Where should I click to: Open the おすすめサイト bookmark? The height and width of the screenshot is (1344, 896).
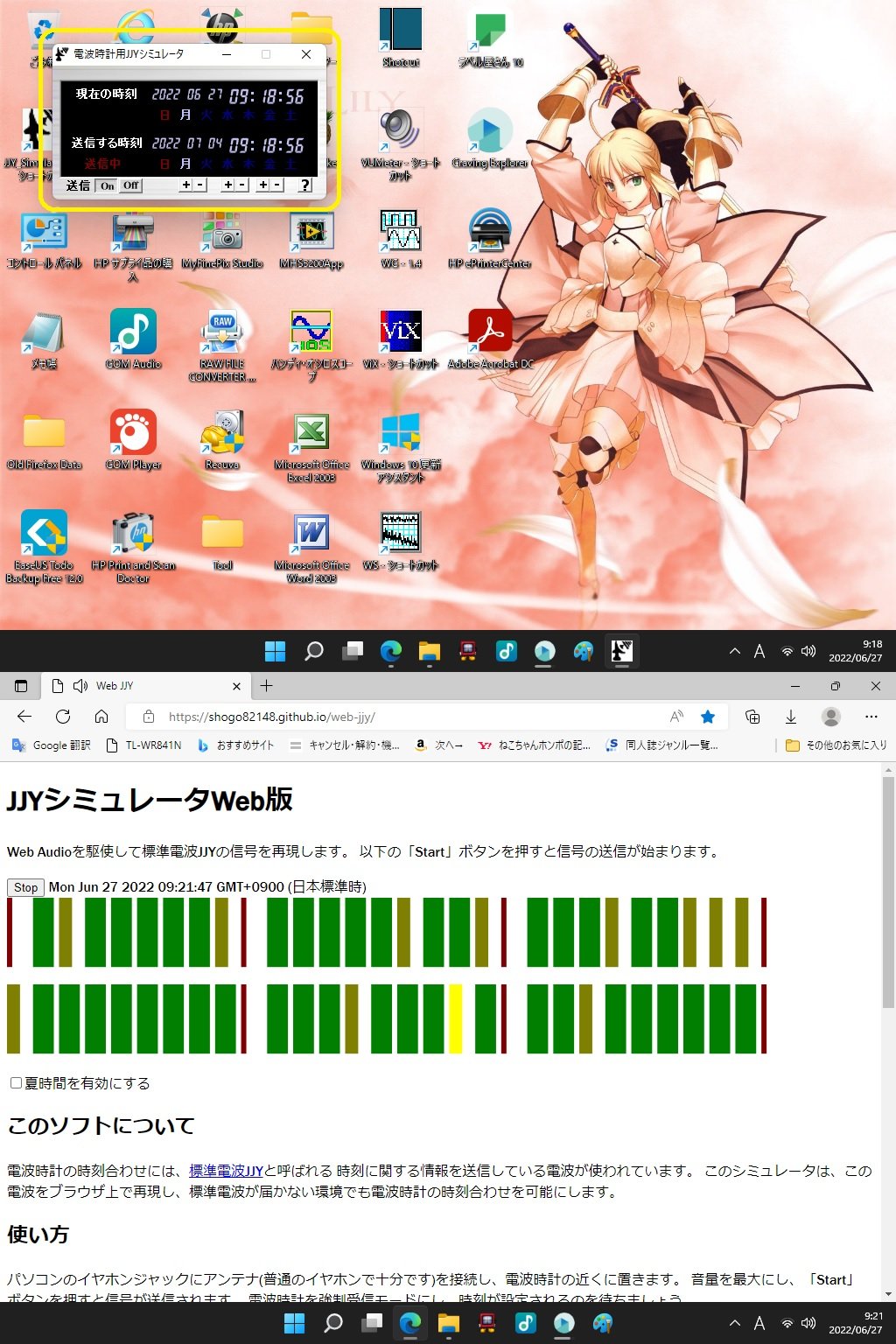pyautogui.click(x=235, y=745)
